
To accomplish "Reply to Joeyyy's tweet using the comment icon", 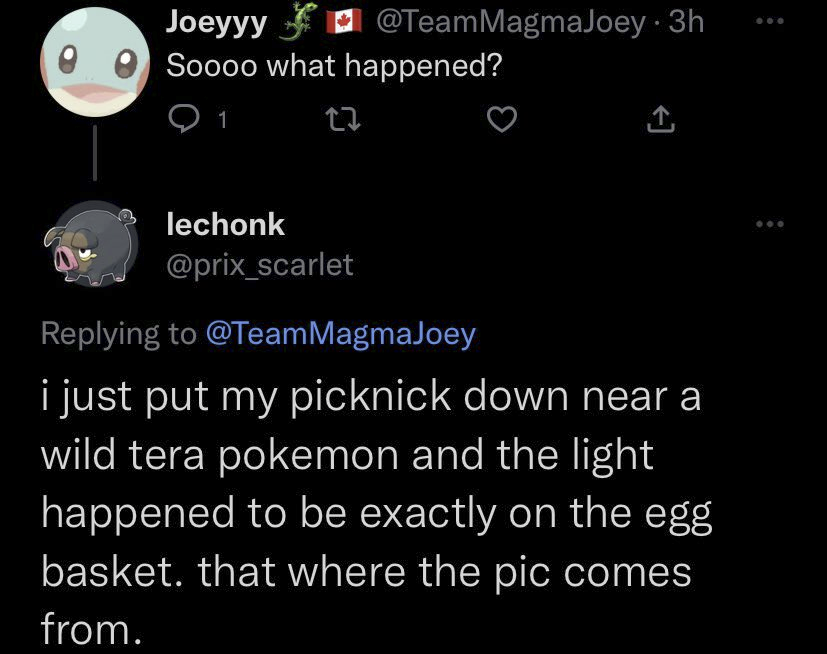I will [185, 120].
